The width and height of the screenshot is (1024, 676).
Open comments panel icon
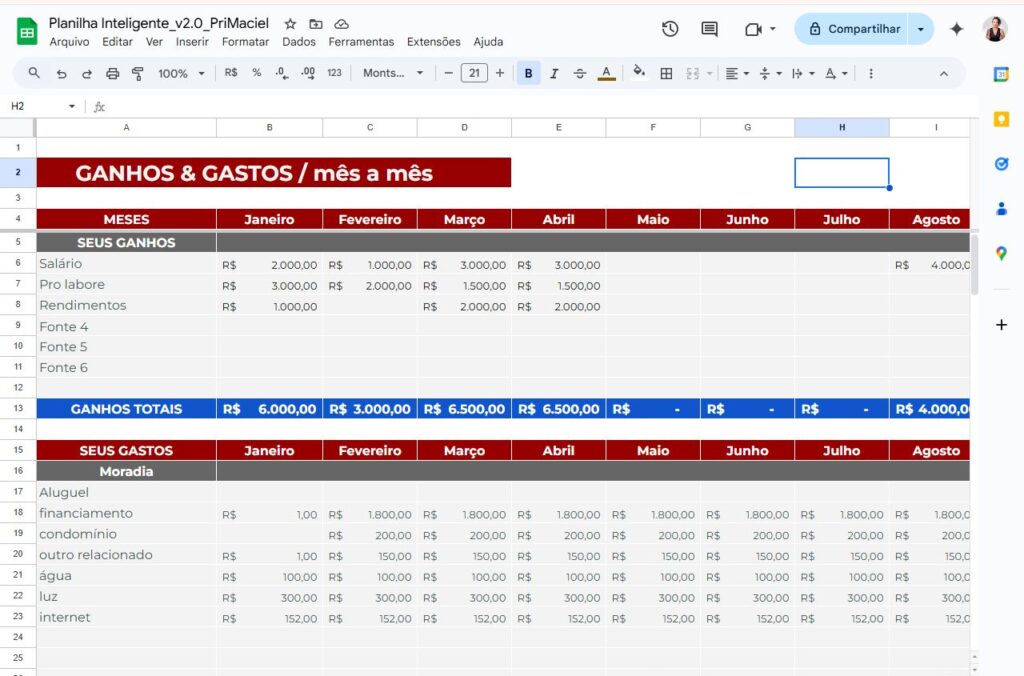[709, 29]
